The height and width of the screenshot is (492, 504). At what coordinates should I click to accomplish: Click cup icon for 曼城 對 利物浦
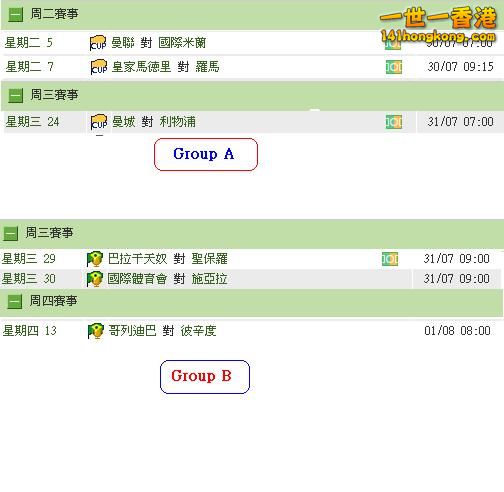99,122
